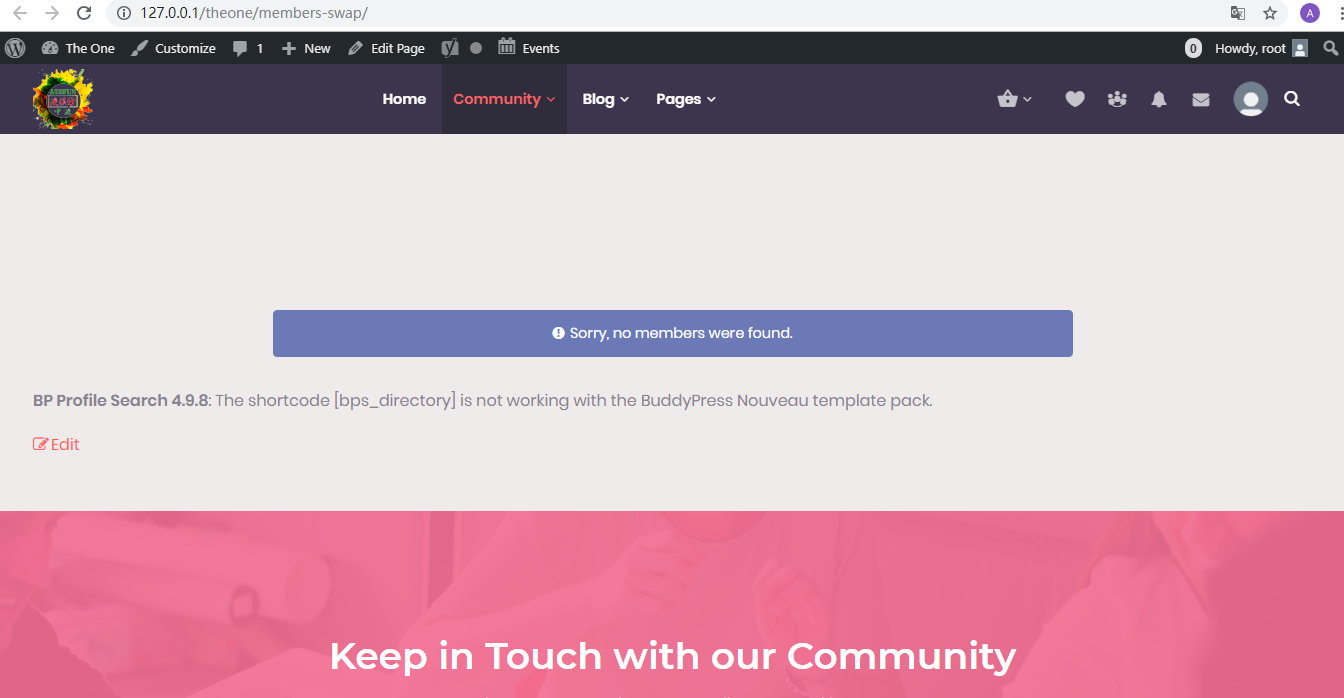Expand the Community dropdown menu

(x=504, y=99)
